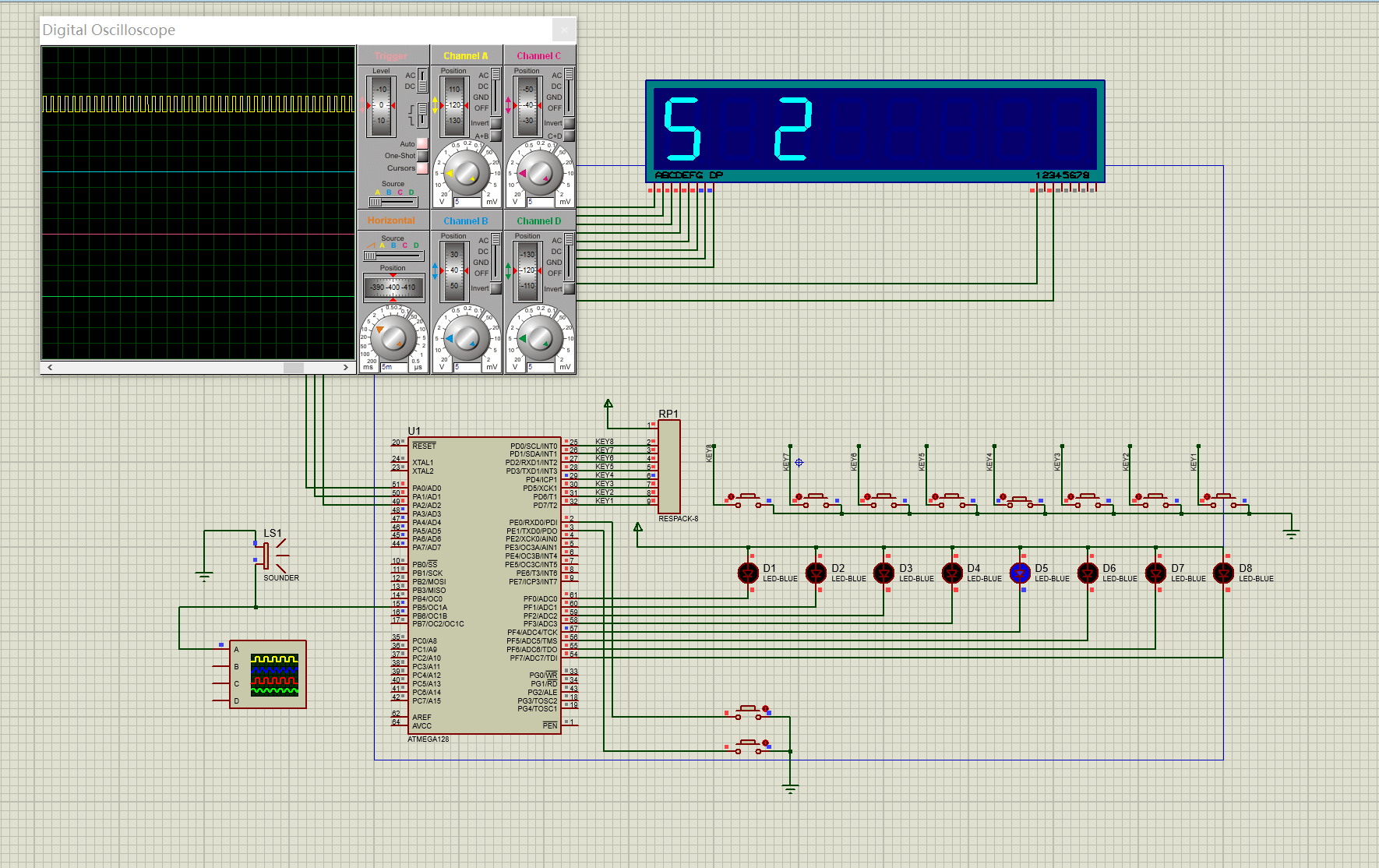Select LED D4 in the schematic

[952, 573]
